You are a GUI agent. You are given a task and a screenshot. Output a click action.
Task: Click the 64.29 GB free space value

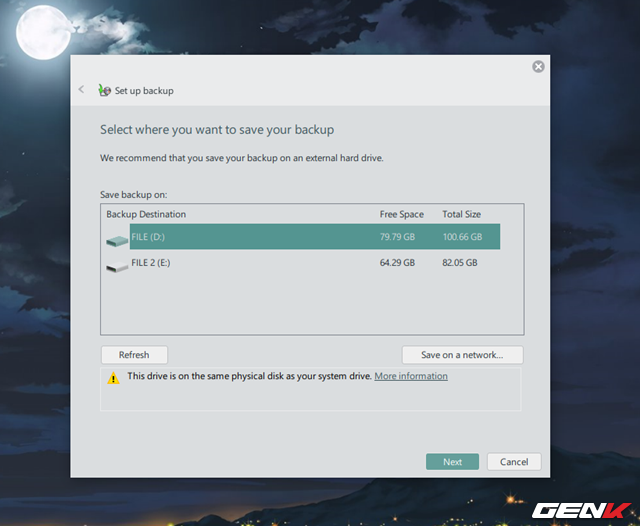click(x=397, y=263)
